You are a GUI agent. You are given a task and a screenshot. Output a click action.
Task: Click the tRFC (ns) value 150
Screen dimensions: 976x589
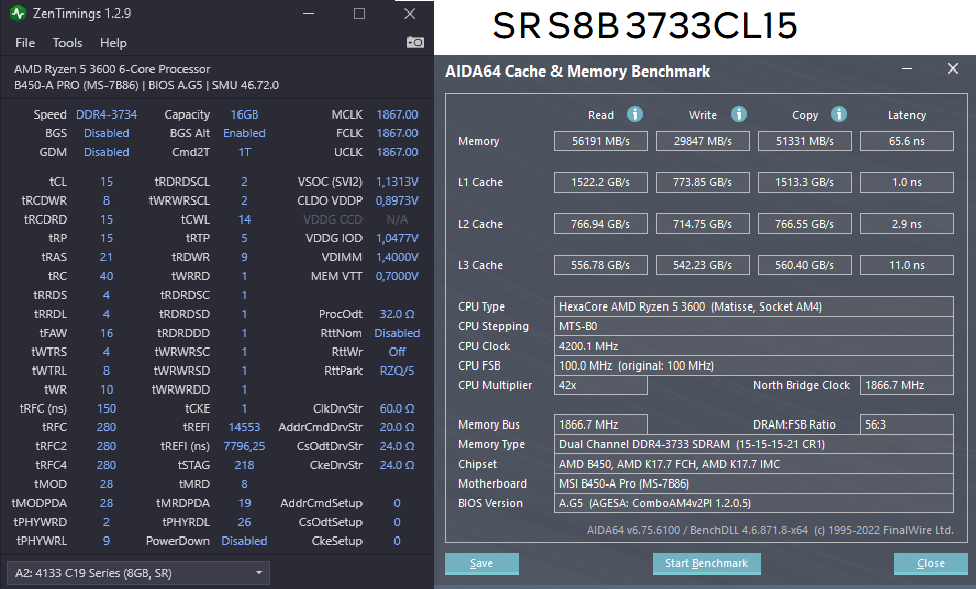106,408
